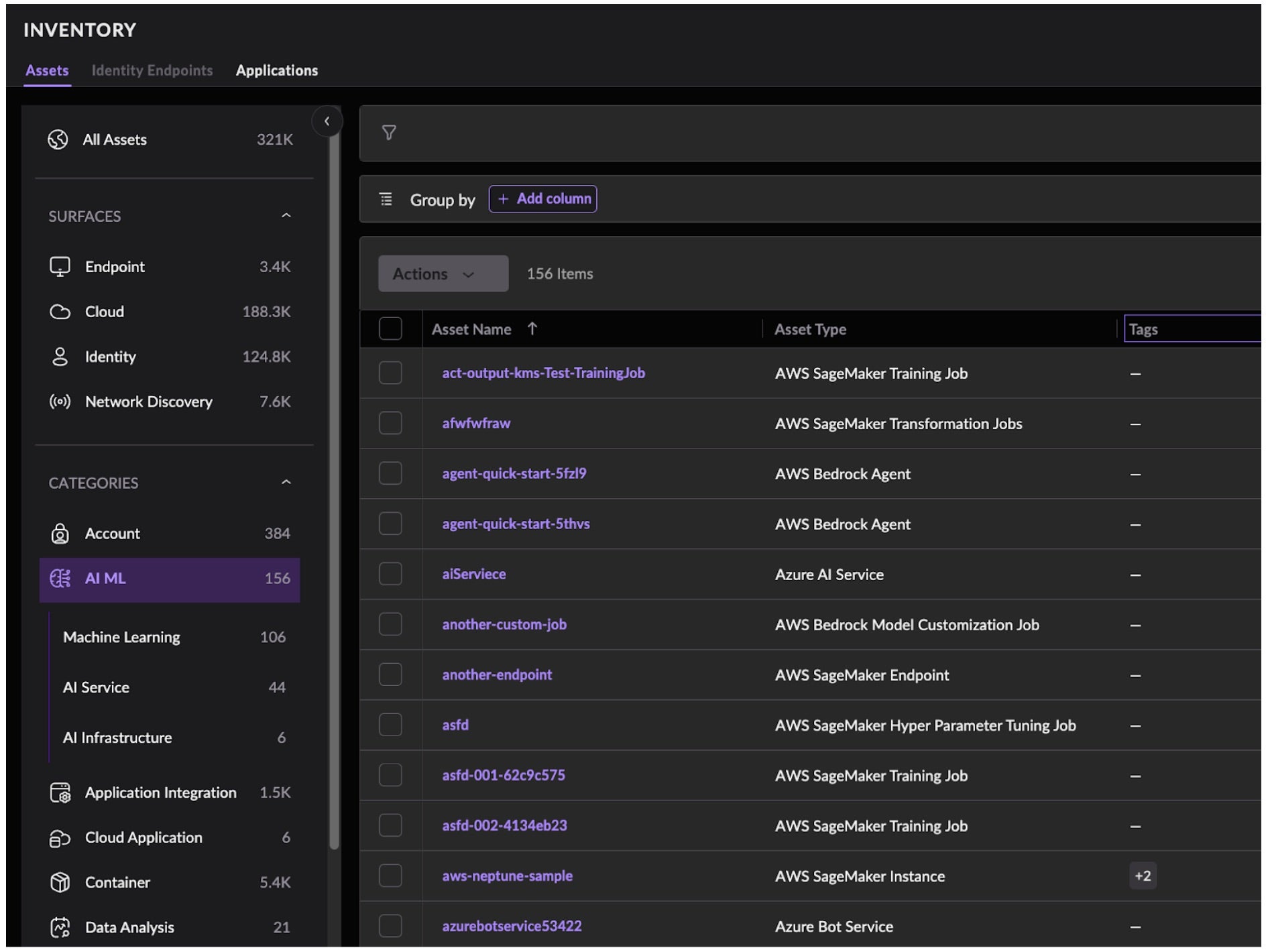Screen dimensions: 1266x952
Task: Select the Network Discovery icon
Action: (60, 402)
